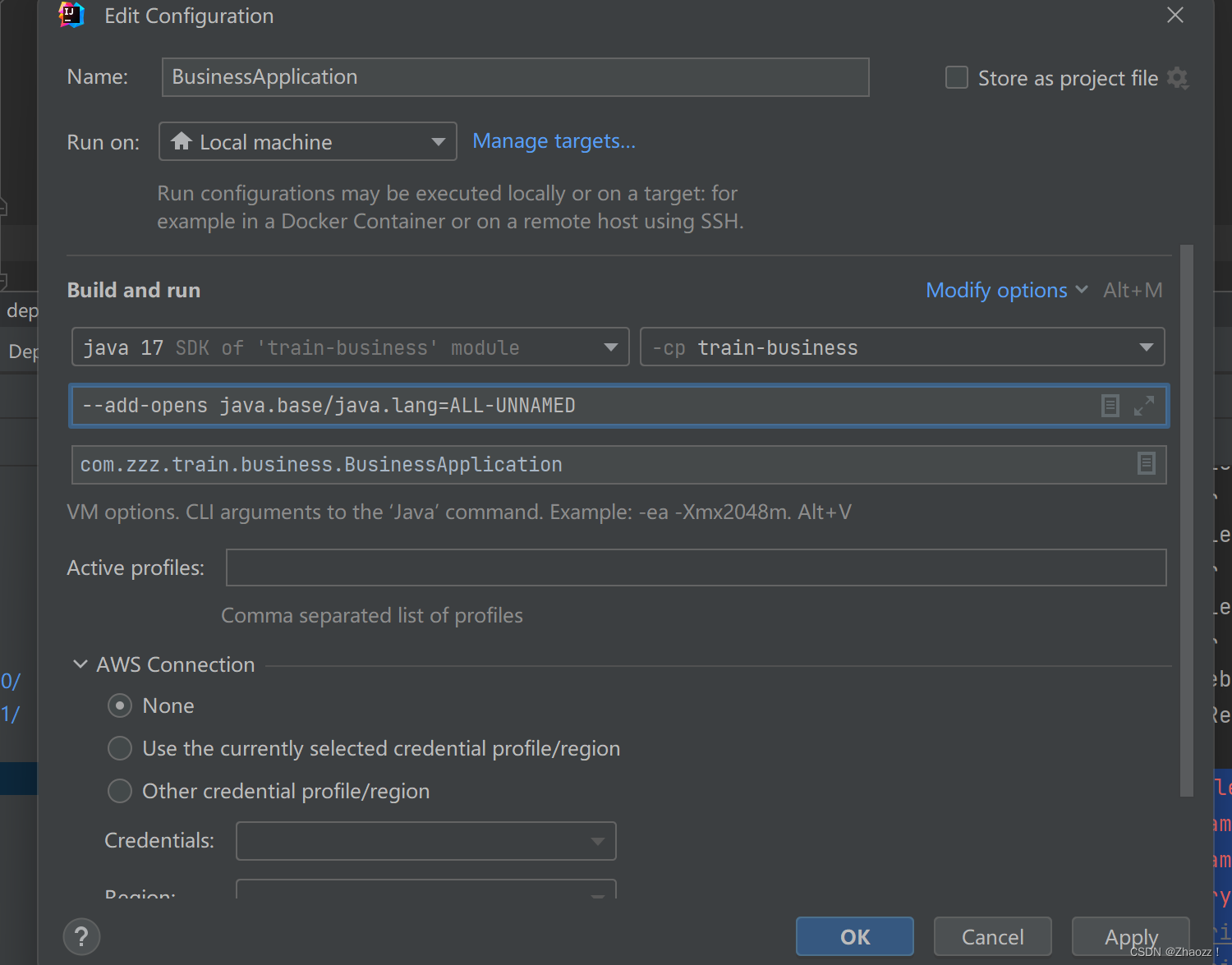Collapse the AWS Connection section
Screen dimensions: 1232x965
(80, 664)
